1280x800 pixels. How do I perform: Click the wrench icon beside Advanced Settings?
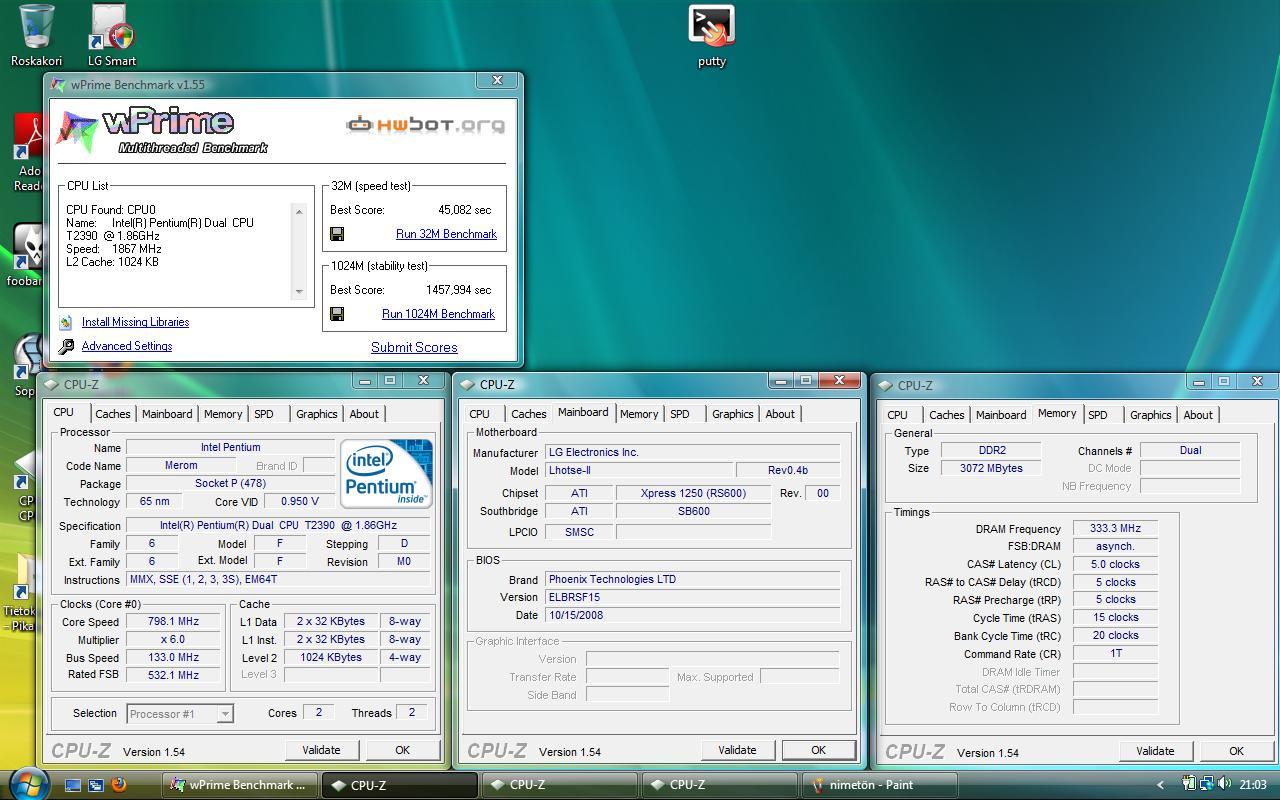pos(66,346)
